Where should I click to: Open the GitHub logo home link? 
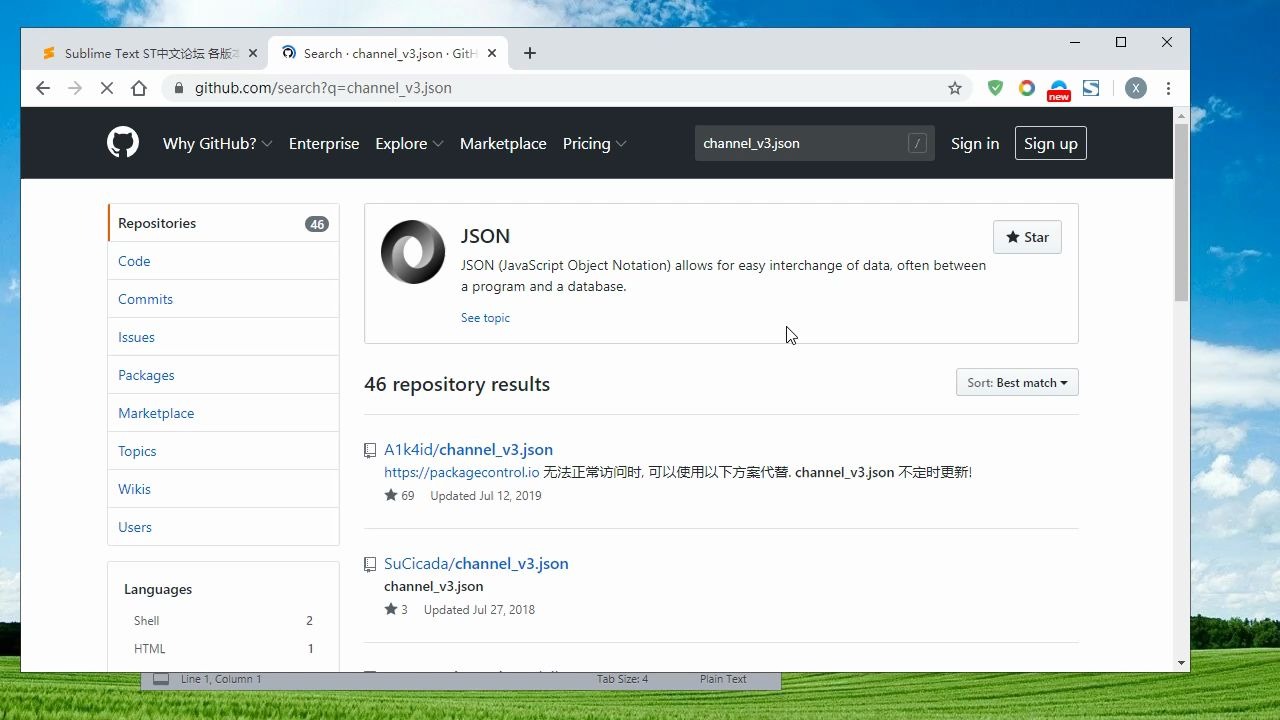(x=123, y=143)
